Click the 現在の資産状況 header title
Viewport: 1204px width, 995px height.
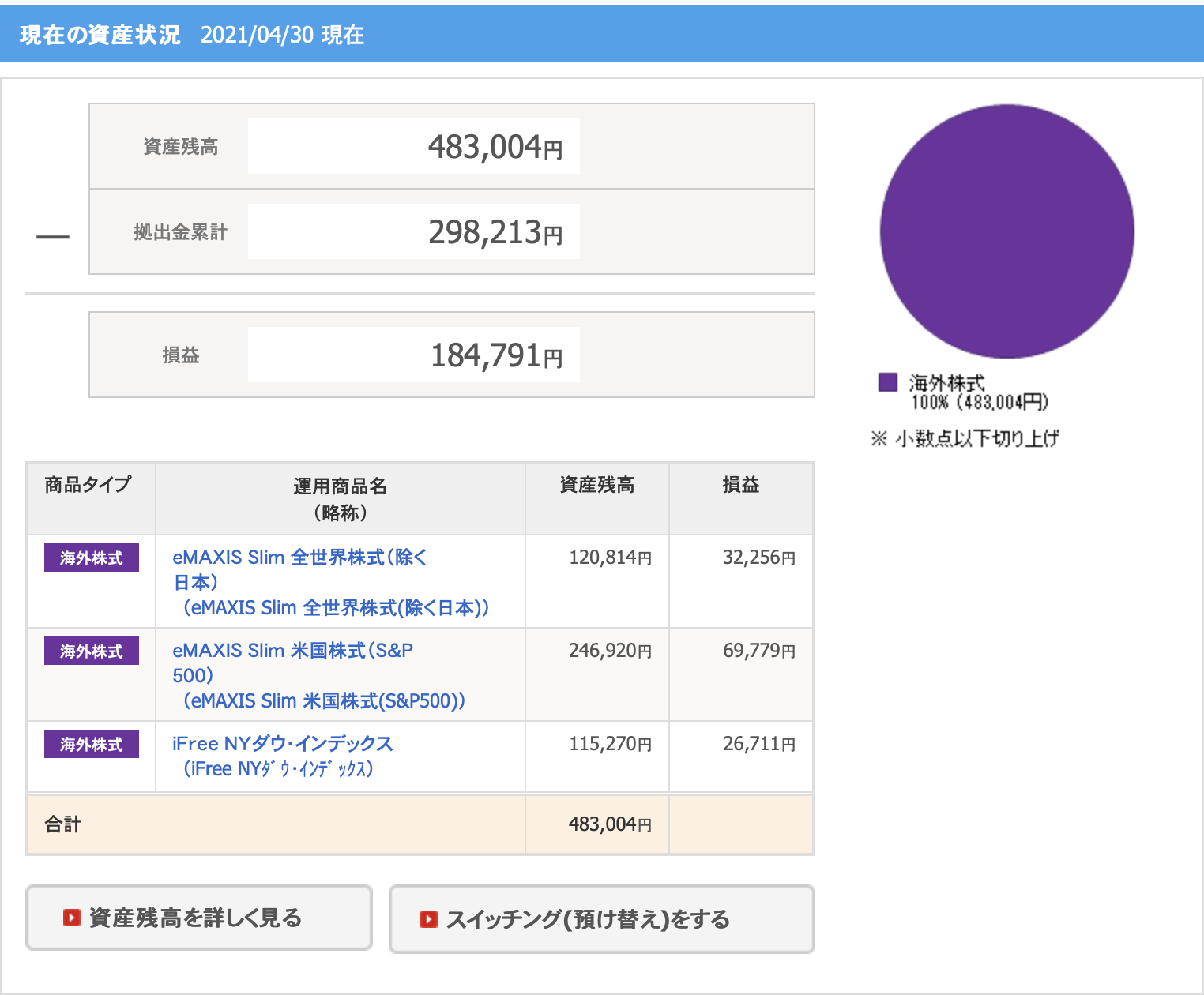100,35
